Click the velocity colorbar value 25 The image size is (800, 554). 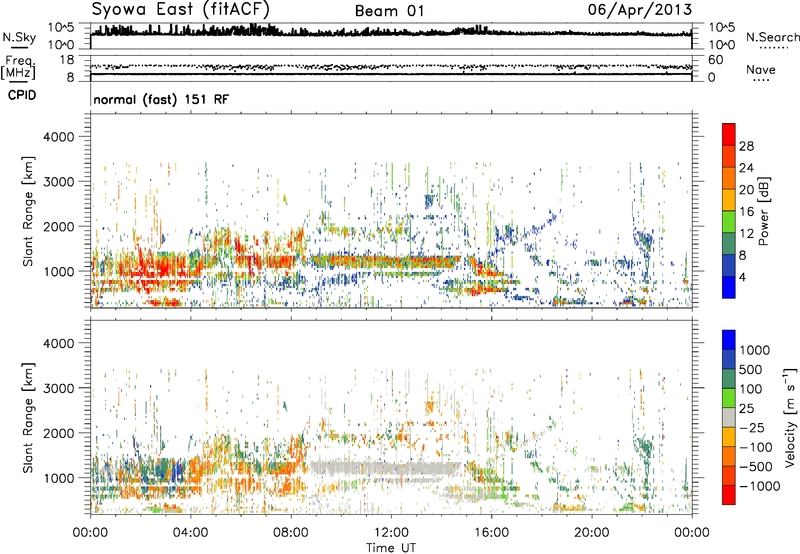coord(746,408)
